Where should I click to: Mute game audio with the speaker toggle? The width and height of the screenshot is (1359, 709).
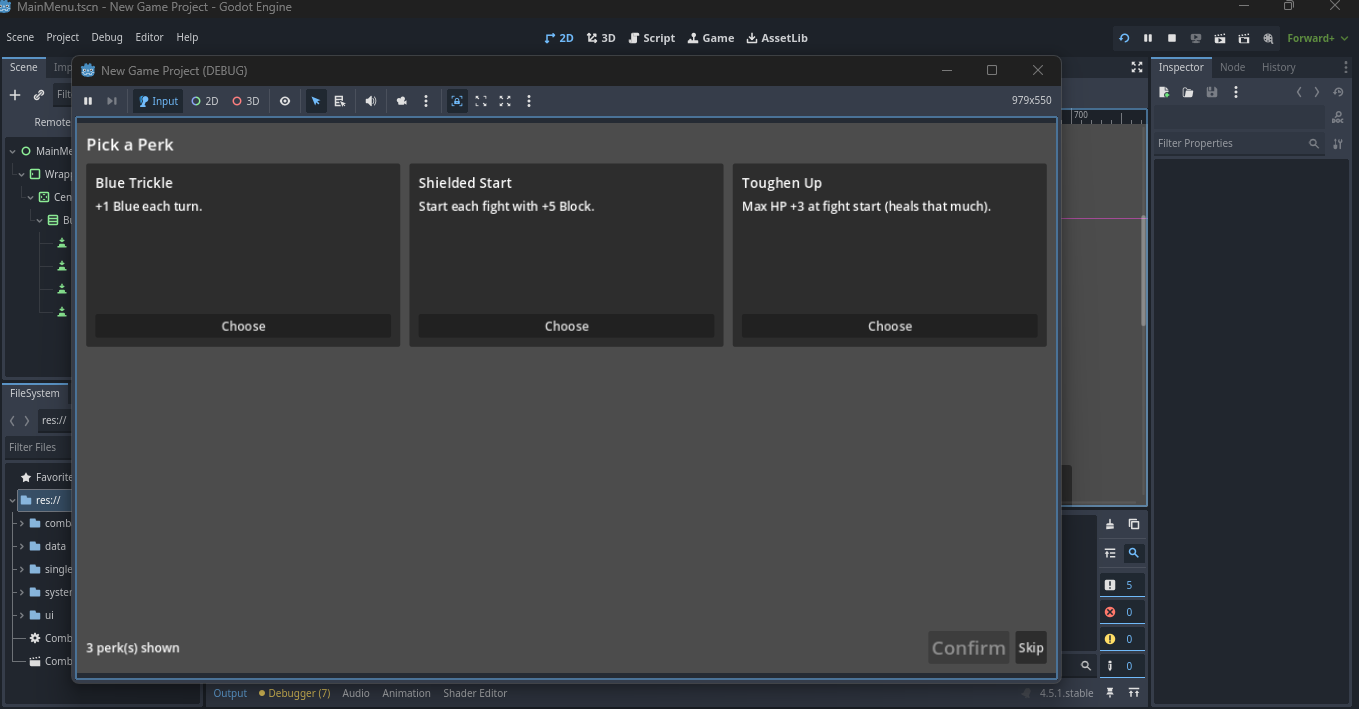(x=371, y=101)
